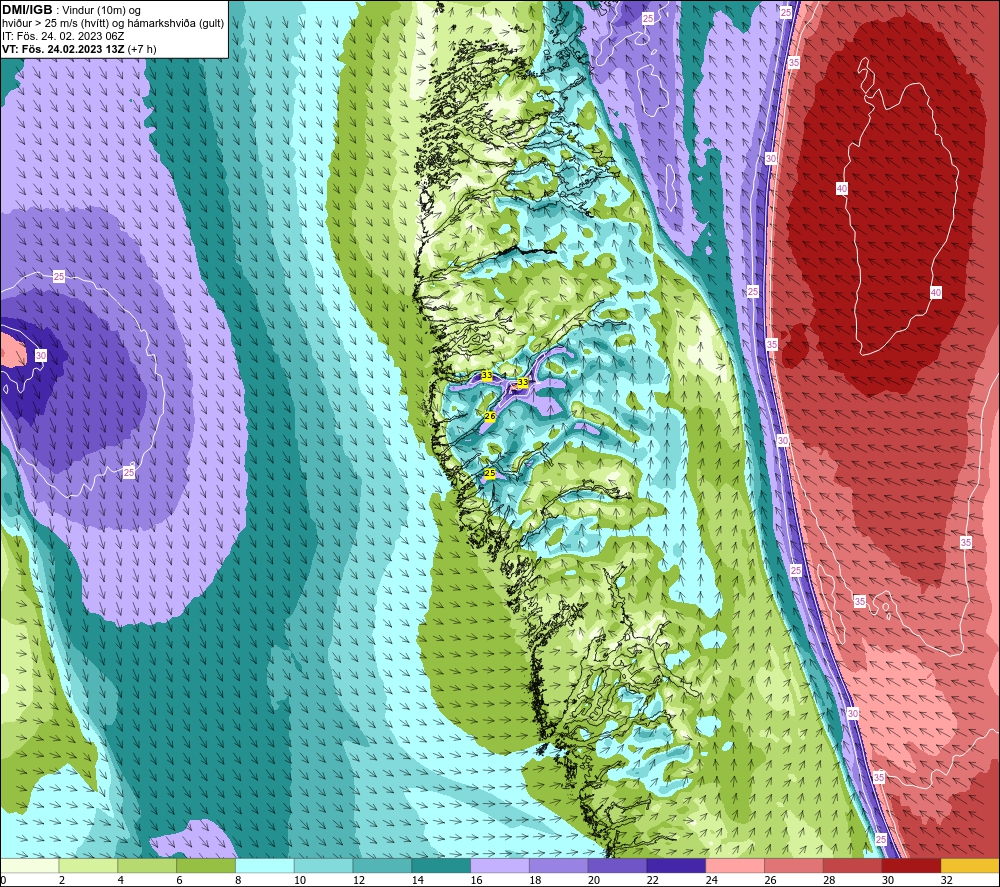This screenshot has width=1000, height=887.
Task: Select the orange-yellow above 32 m/s legend swatch
Action: [x=970, y=865]
